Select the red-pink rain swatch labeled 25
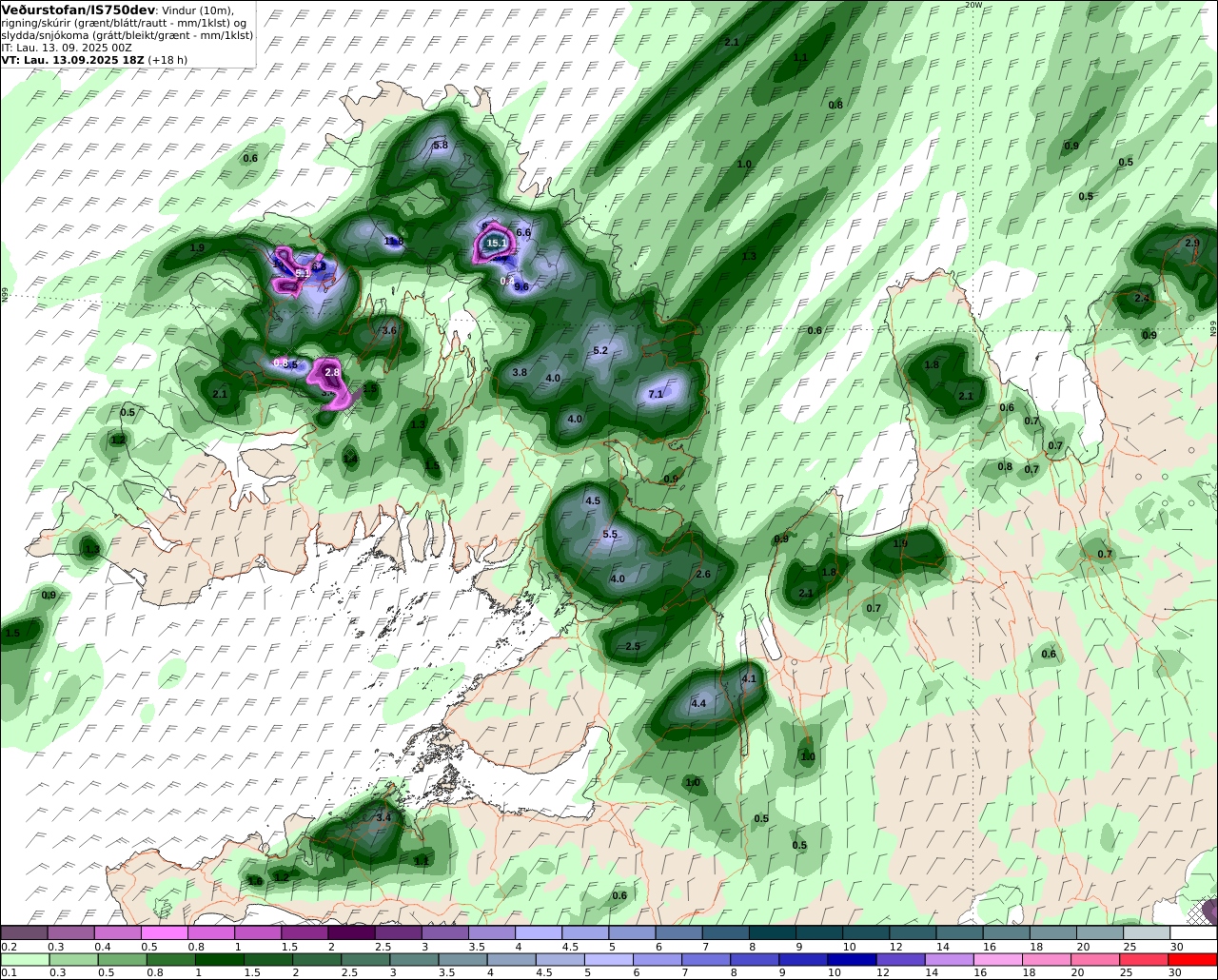The width and height of the screenshot is (1218, 980). 1145,960
